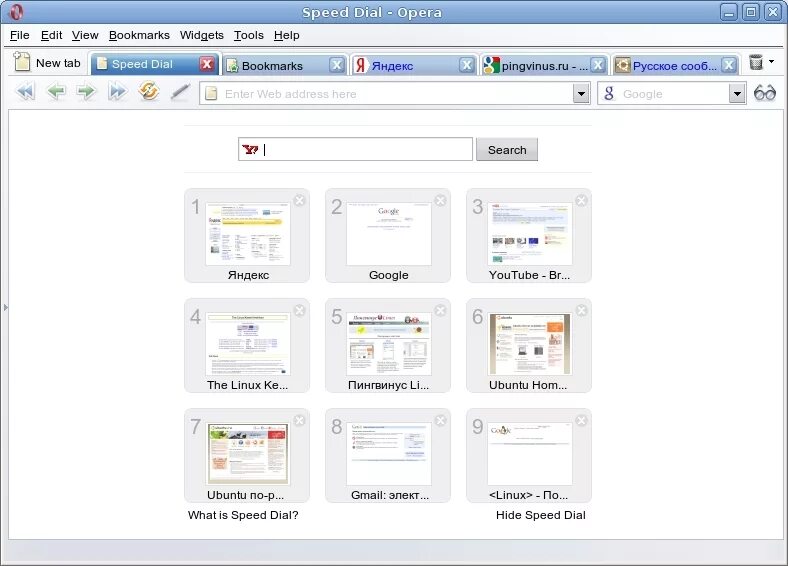Open the address bar dropdown arrow
Image resolution: width=788 pixels, height=566 pixels.
581,93
